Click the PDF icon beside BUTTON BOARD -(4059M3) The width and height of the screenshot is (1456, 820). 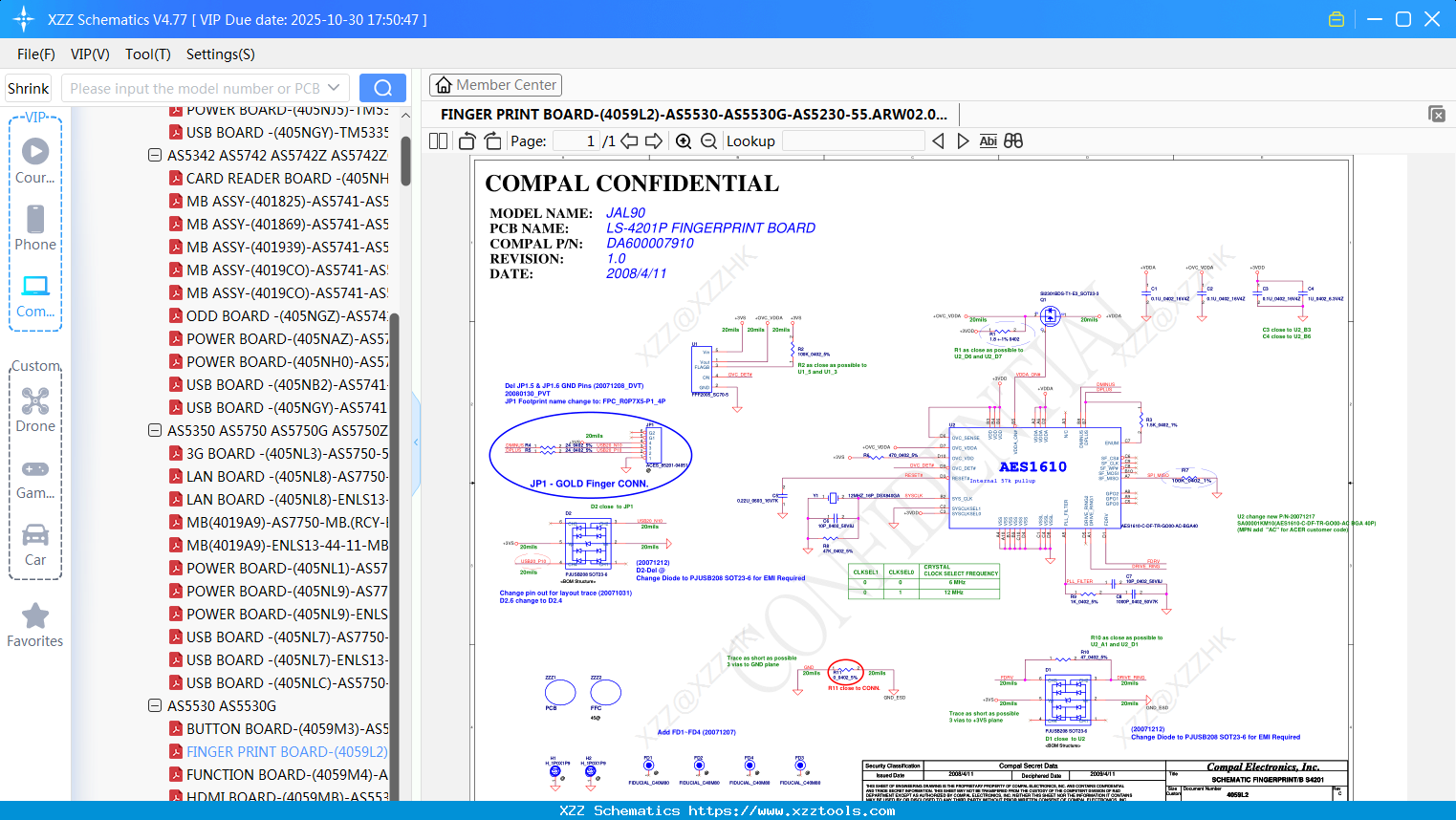coord(176,728)
